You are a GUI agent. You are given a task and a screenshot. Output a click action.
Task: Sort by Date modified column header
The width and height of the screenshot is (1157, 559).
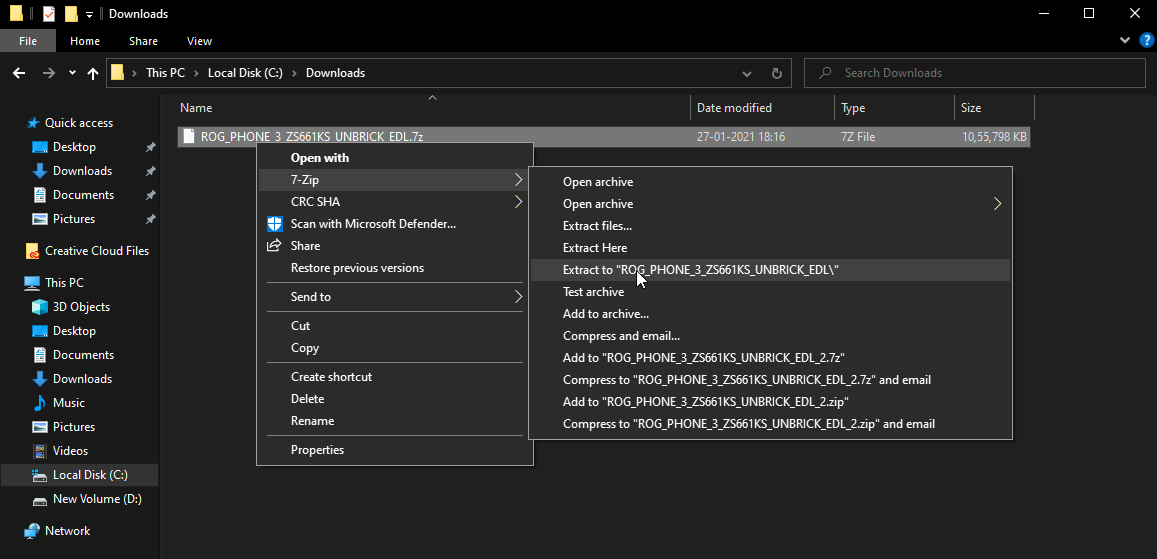tap(763, 108)
